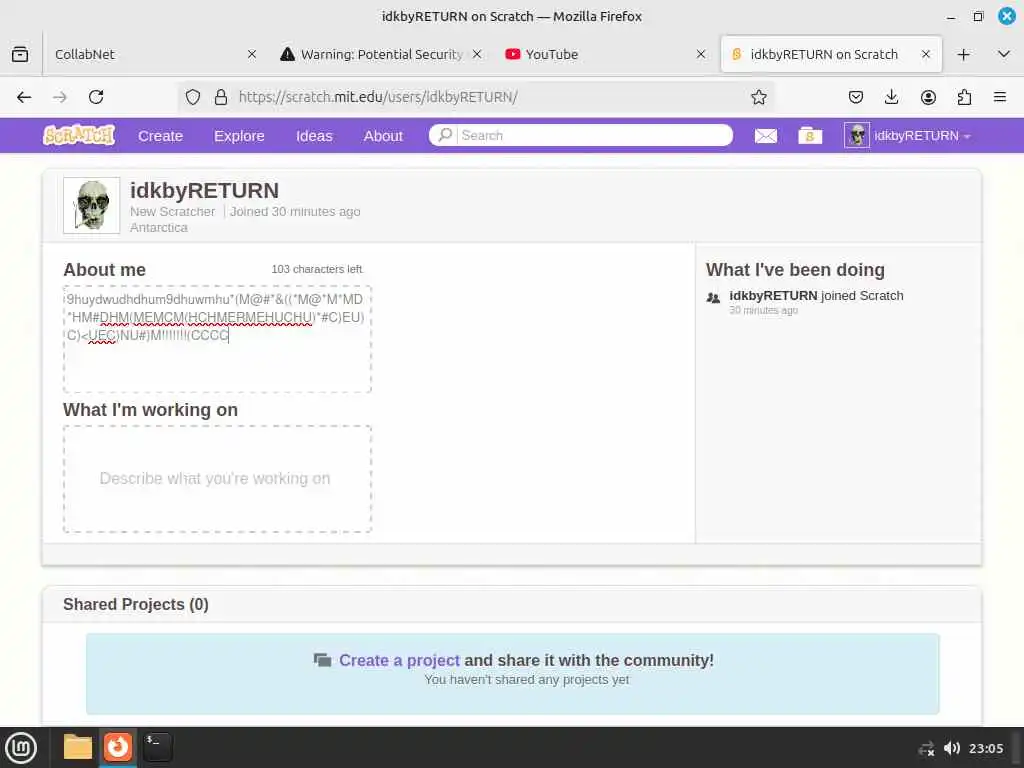Viewport: 1024px width, 768px height.
Task: Click the Scratch logo in navigation bar
Action: (79, 135)
